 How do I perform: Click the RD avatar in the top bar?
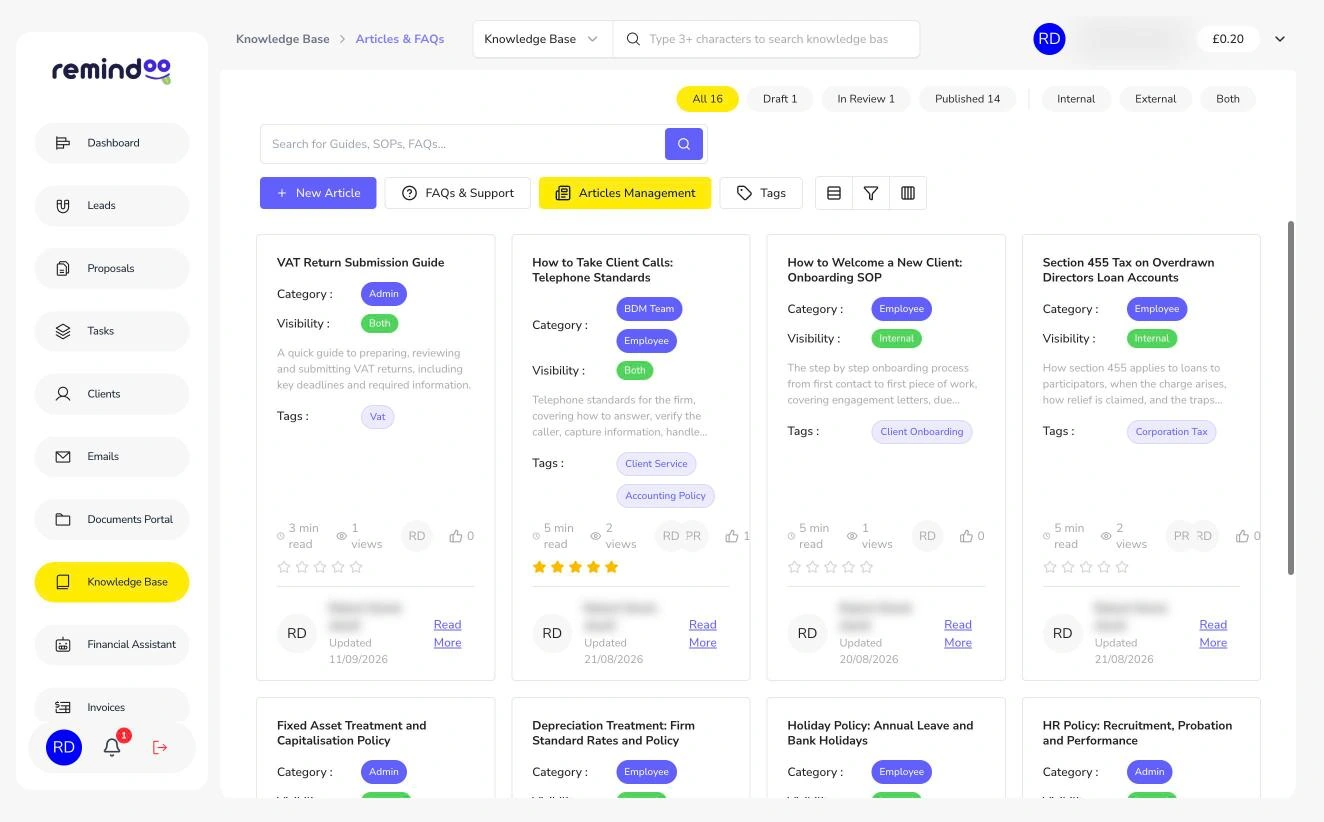tap(1049, 39)
